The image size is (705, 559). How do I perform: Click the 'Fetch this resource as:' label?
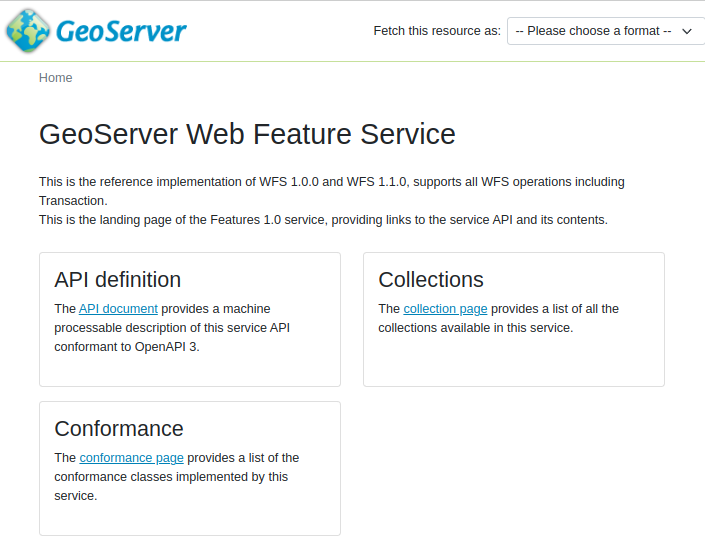pyautogui.click(x=437, y=31)
